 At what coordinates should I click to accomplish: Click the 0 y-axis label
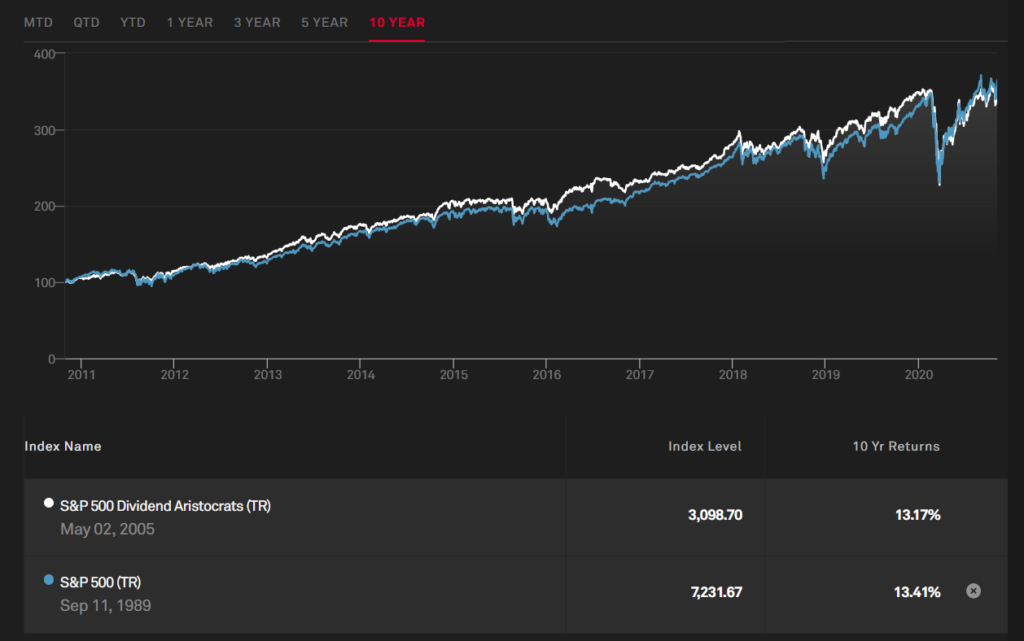point(52,359)
